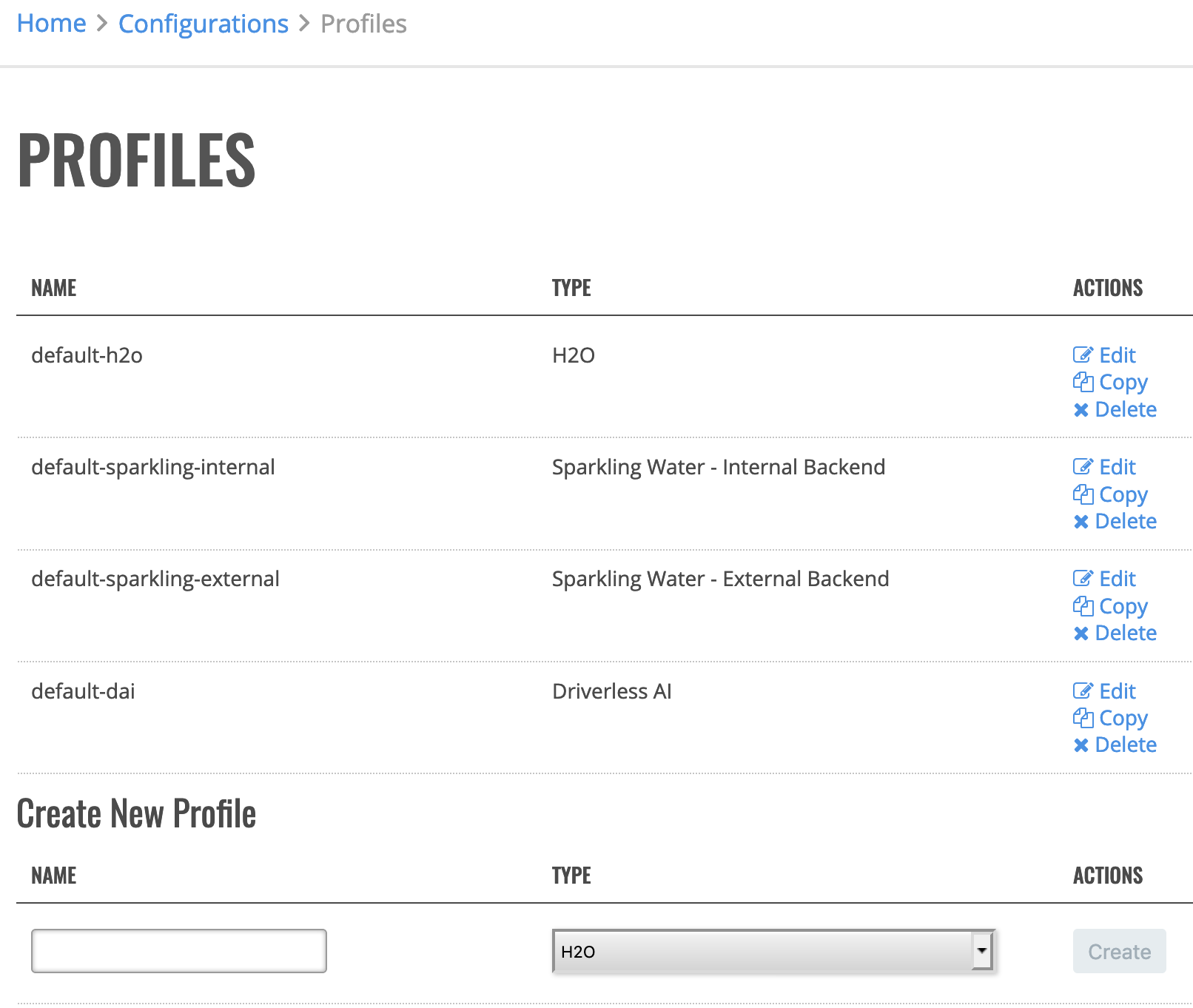
Task: Select the default-dai name cell
Action: 83,691
